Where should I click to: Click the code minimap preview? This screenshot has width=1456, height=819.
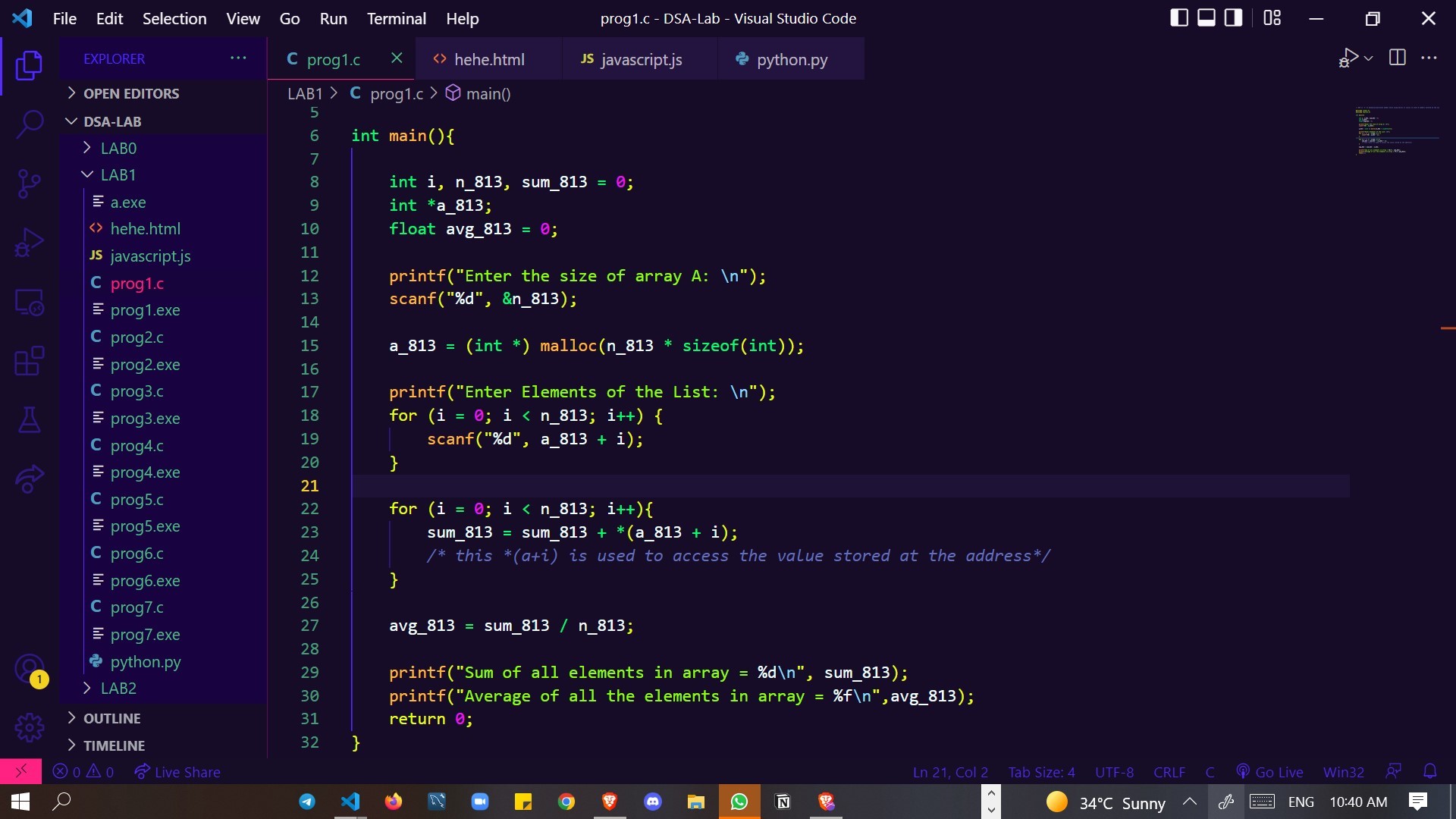[1397, 130]
